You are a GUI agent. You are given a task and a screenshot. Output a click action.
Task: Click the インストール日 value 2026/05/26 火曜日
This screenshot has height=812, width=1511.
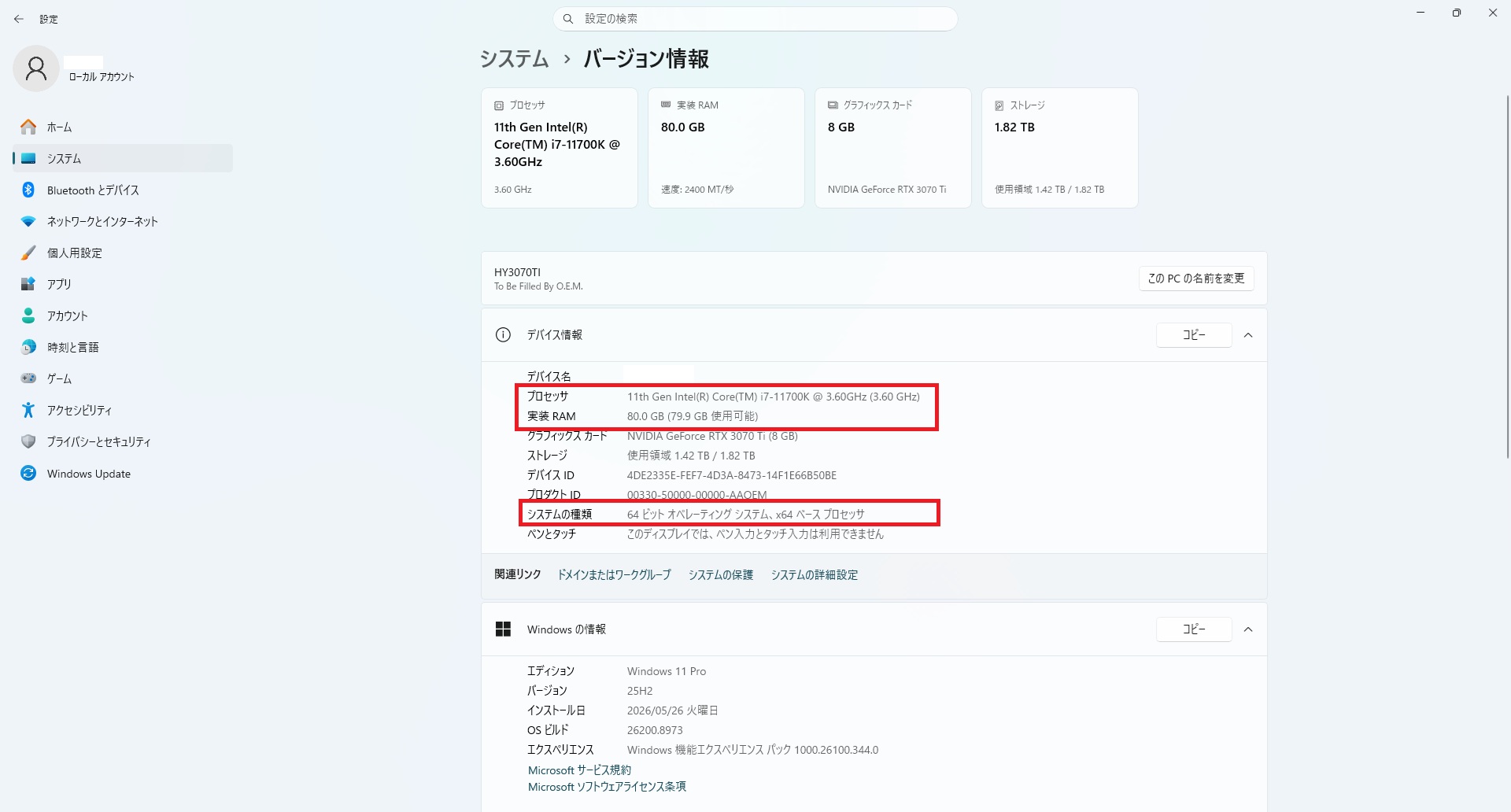pos(673,710)
